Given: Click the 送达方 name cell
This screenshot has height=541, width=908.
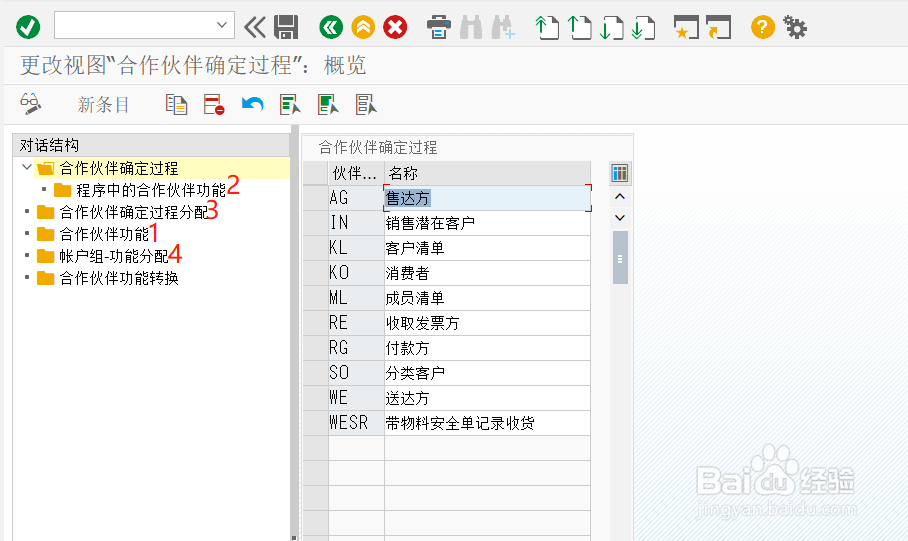Looking at the screenshot, I should pos(488,398).
